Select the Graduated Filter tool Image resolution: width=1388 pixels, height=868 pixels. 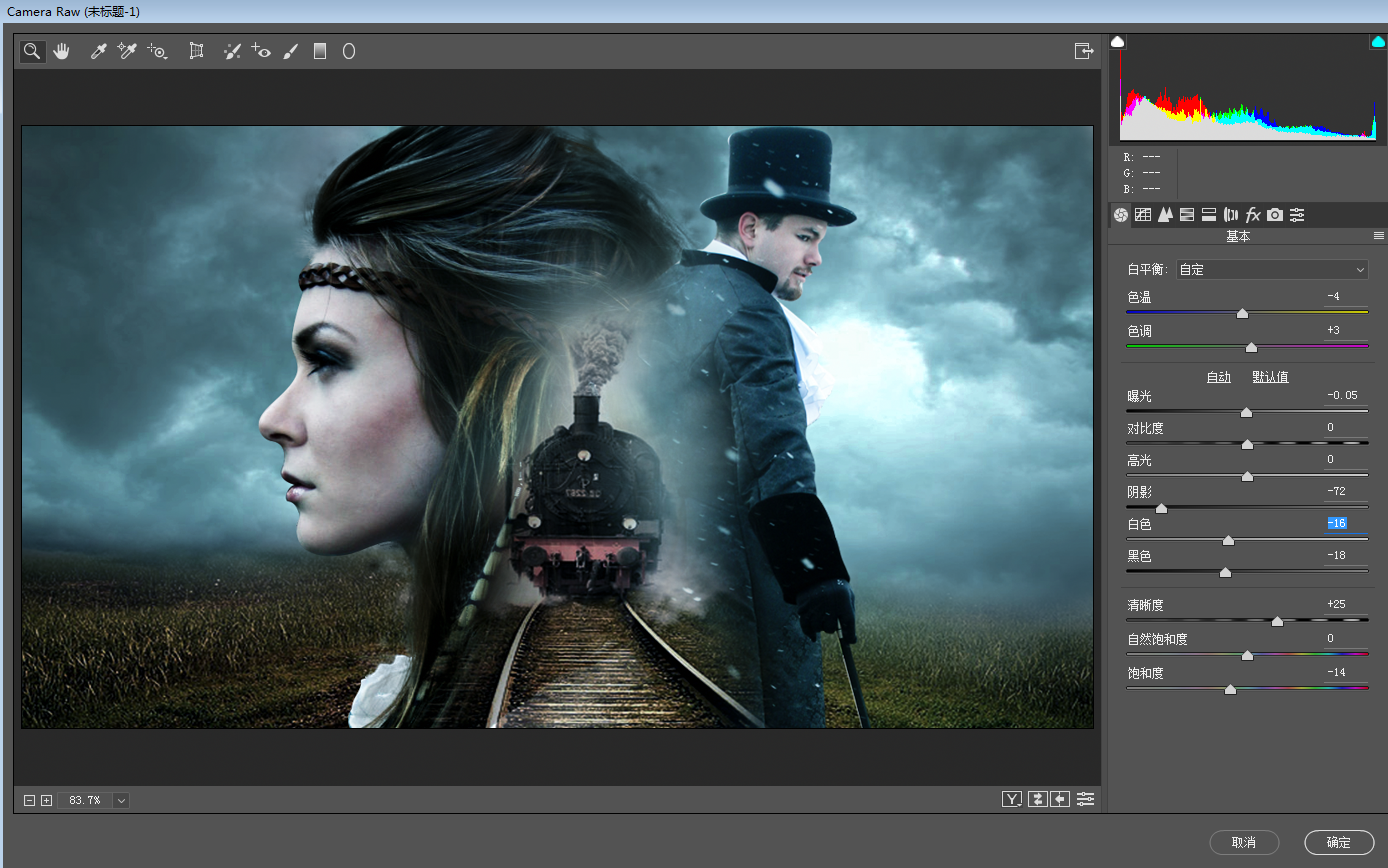pos(320,51)
